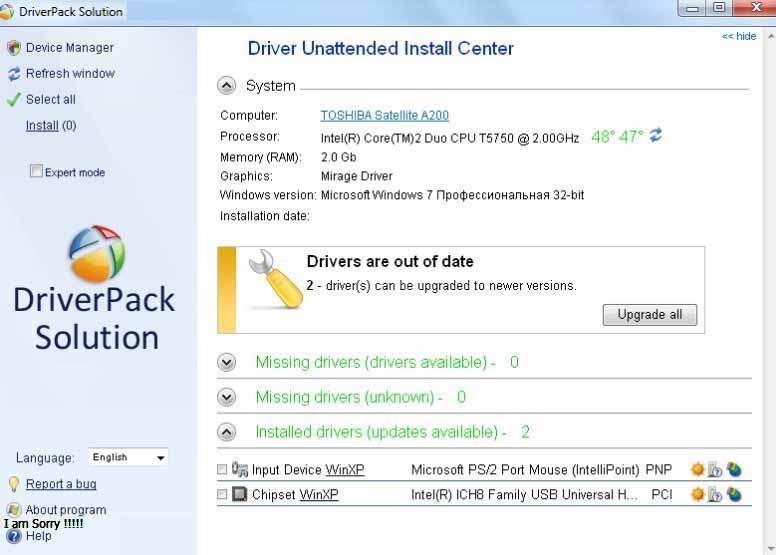
Task: Click the globe icon in the Chipset row
Action: click(x=734, y=494)
